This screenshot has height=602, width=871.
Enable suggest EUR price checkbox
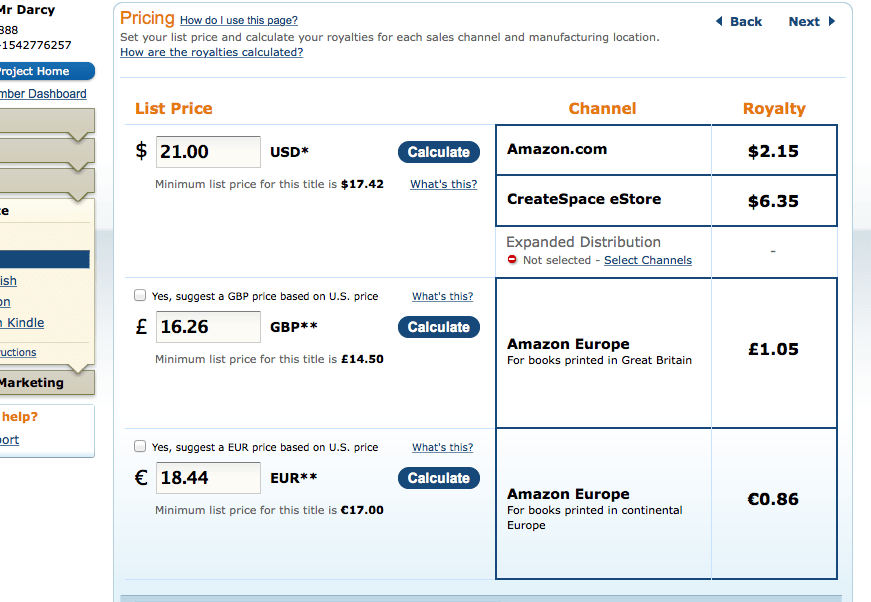pyautogui.click(x=140, y=447)
